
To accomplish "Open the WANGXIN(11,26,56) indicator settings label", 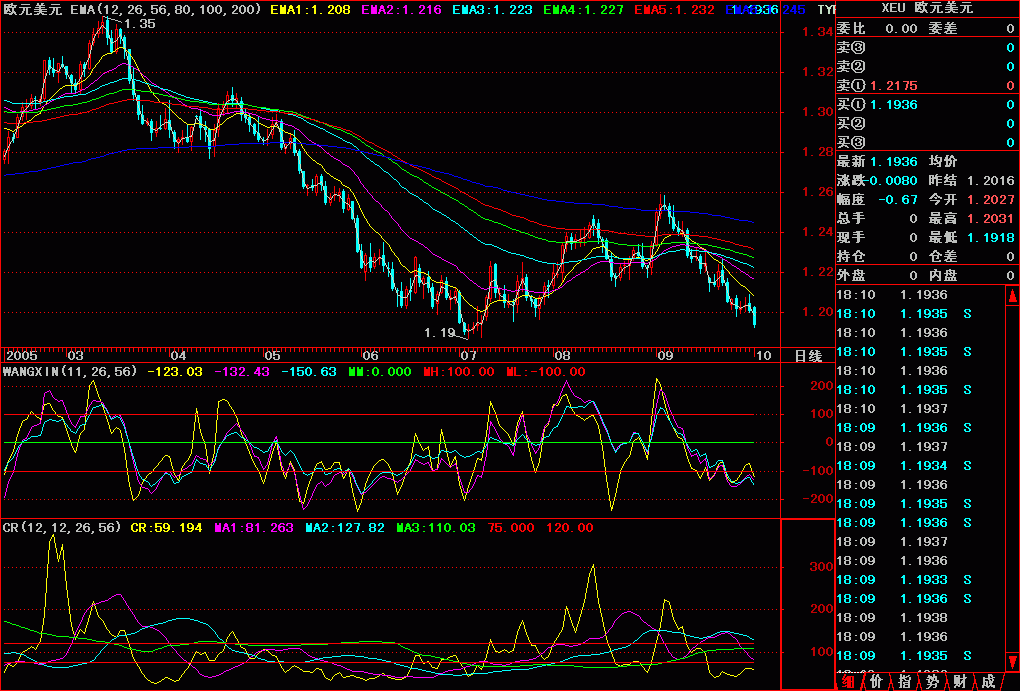I will tap(70, 371).
